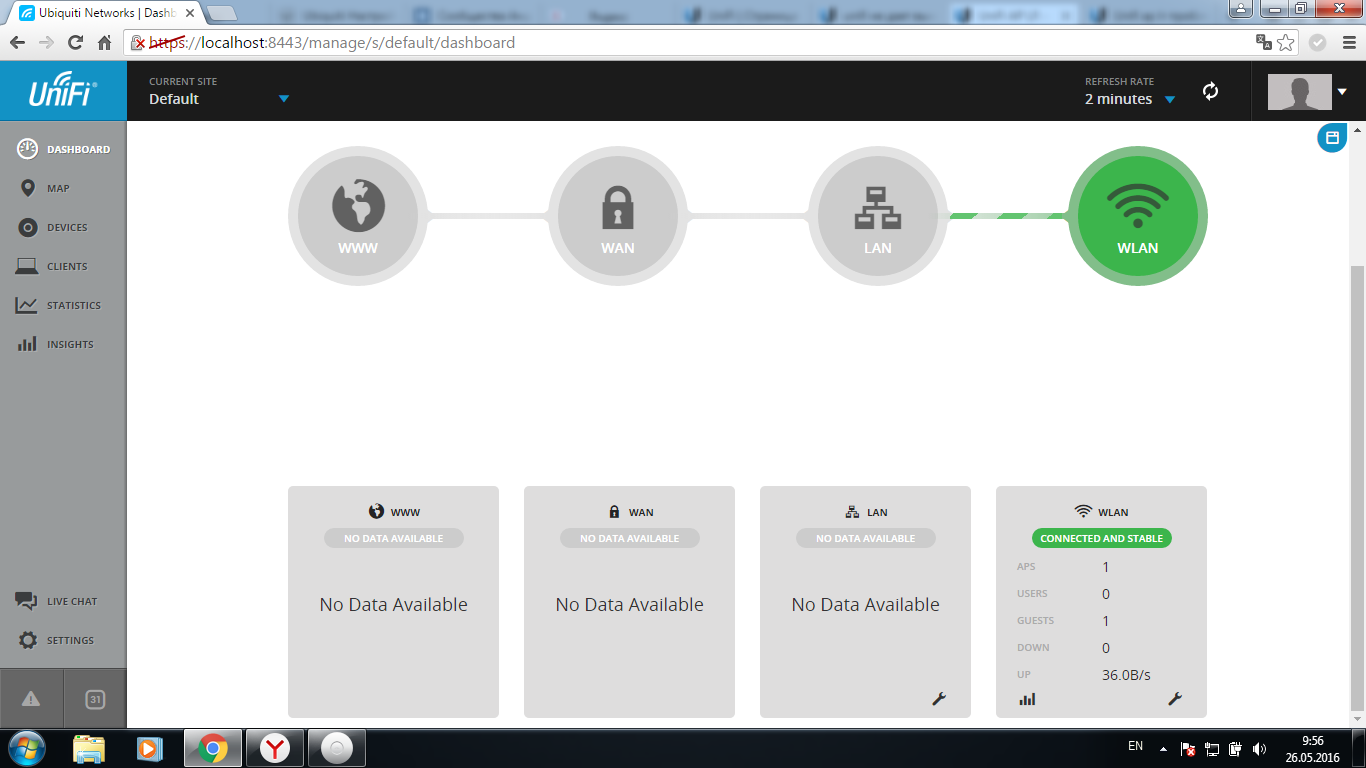Click the green WLAN wifi circle
1366x768 pixels.
(1137, 216)
